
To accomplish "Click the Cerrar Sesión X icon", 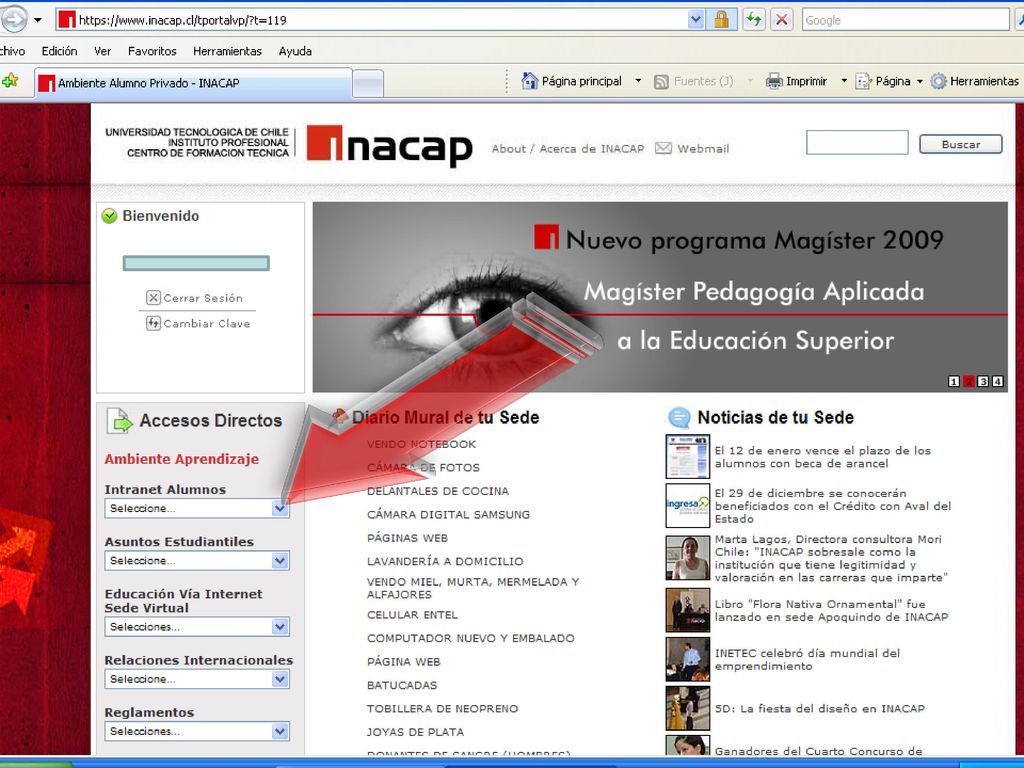I will 153,298.
